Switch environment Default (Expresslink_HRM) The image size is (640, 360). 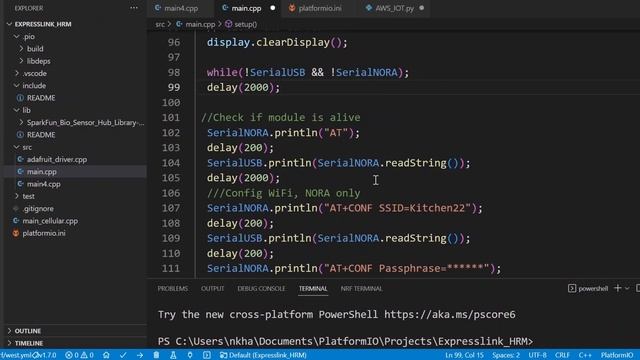pyautogui.click(x=263, y=355)
